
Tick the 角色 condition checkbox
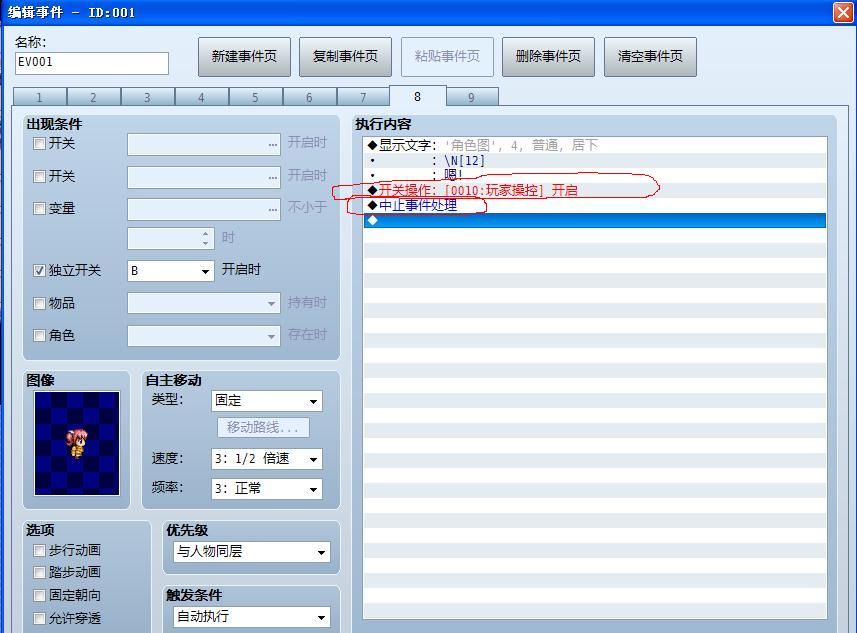[x=39, y=336]
